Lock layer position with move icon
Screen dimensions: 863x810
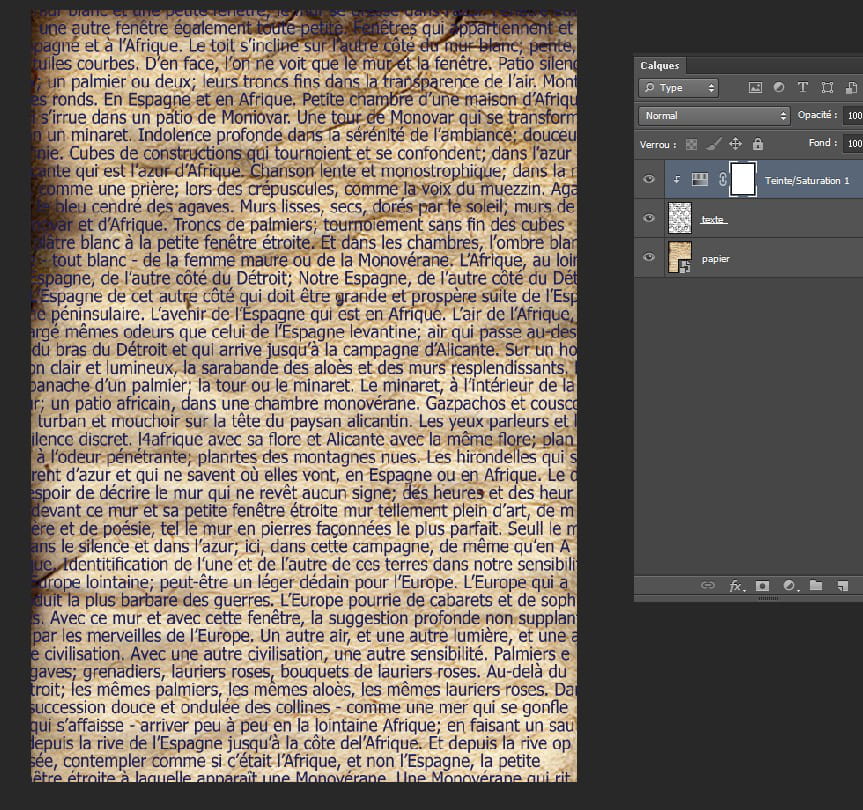[x=735, y=145]
